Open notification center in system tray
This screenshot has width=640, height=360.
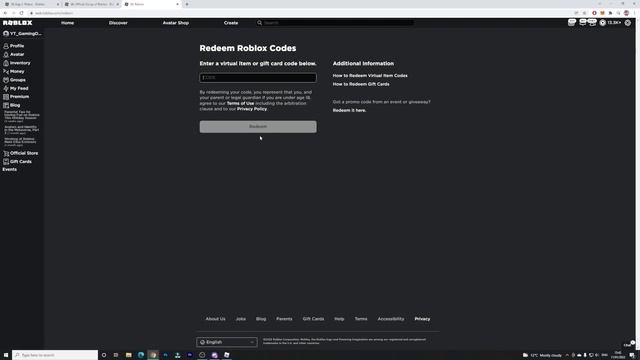[632, 355]
